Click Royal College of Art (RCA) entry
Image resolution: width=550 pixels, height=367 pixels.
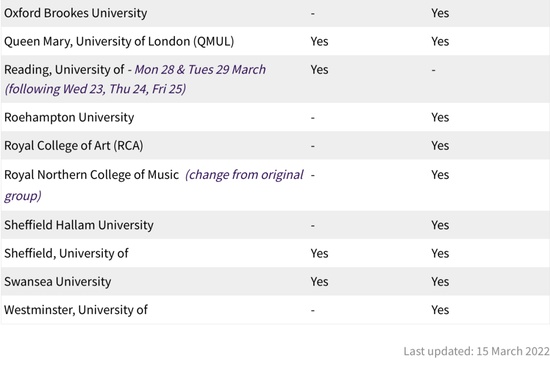pos(74,146)
